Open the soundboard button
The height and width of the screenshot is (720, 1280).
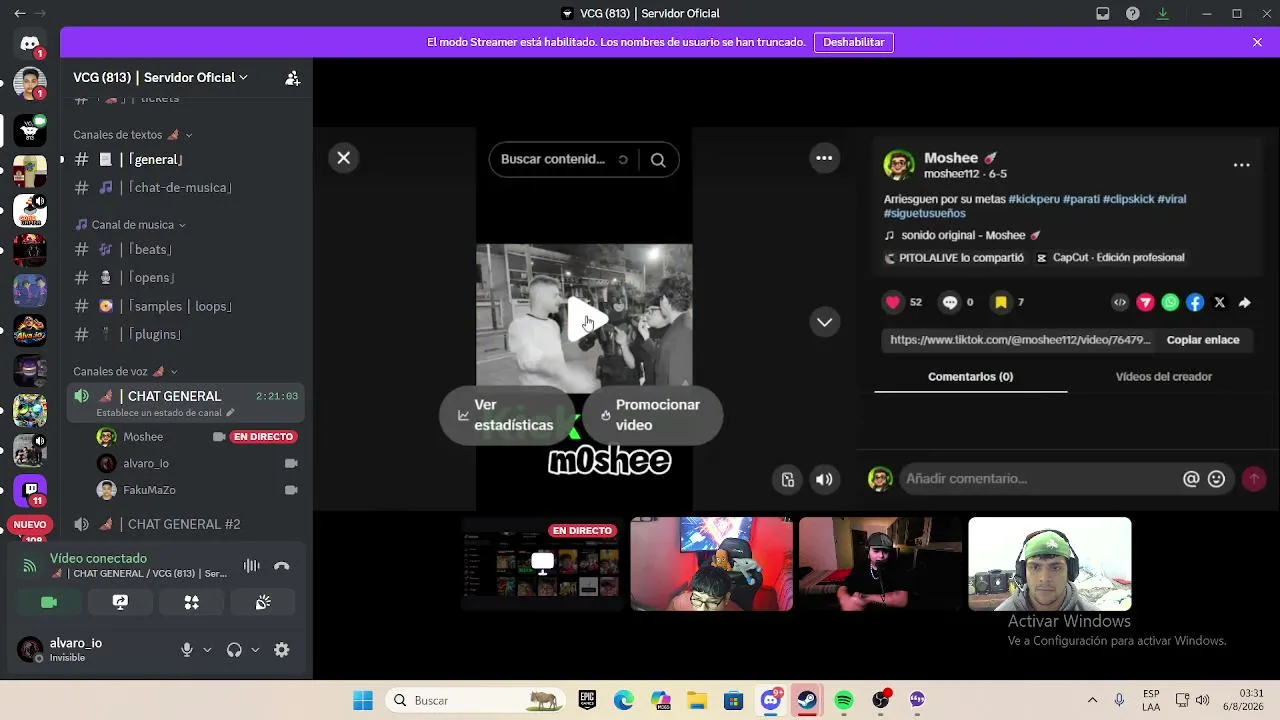(x=263, y=602)
